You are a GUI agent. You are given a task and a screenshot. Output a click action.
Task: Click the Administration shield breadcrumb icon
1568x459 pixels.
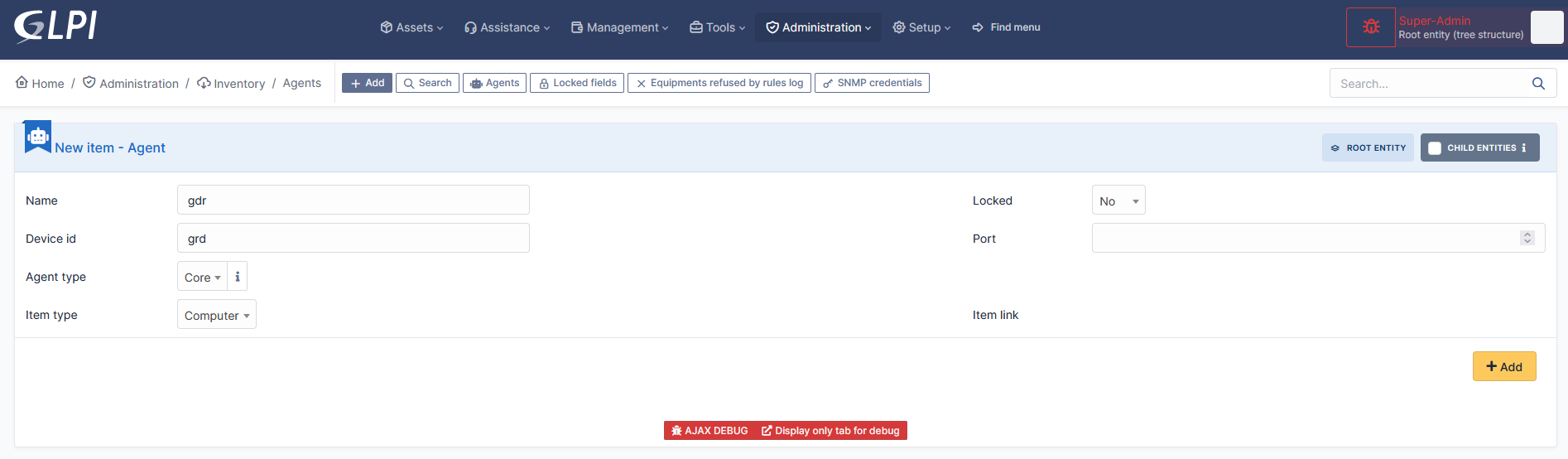click(x=89, y=82)
